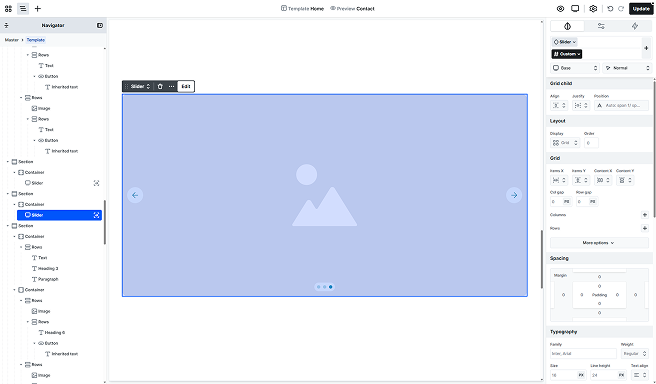This screenshot has height=384, width=656.
Task: Open the Normal state dropdown
Action: (627, 68)
